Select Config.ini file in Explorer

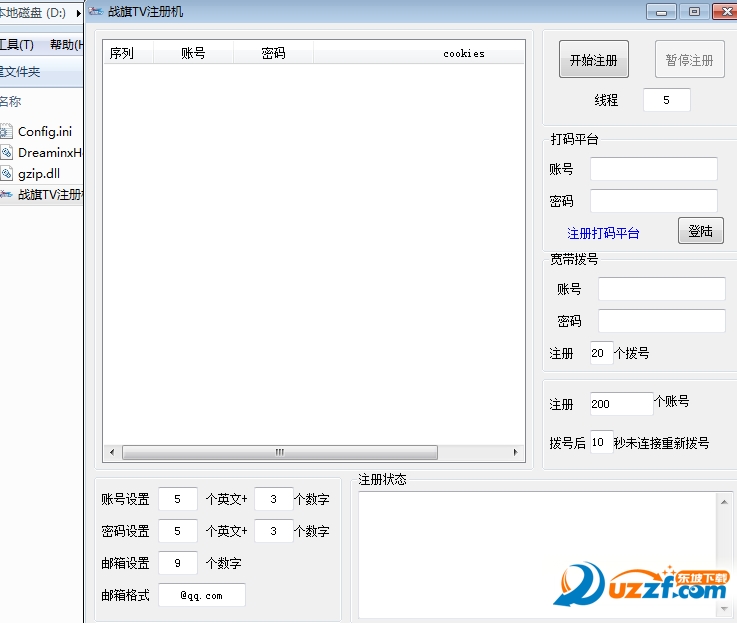[45, 132]
